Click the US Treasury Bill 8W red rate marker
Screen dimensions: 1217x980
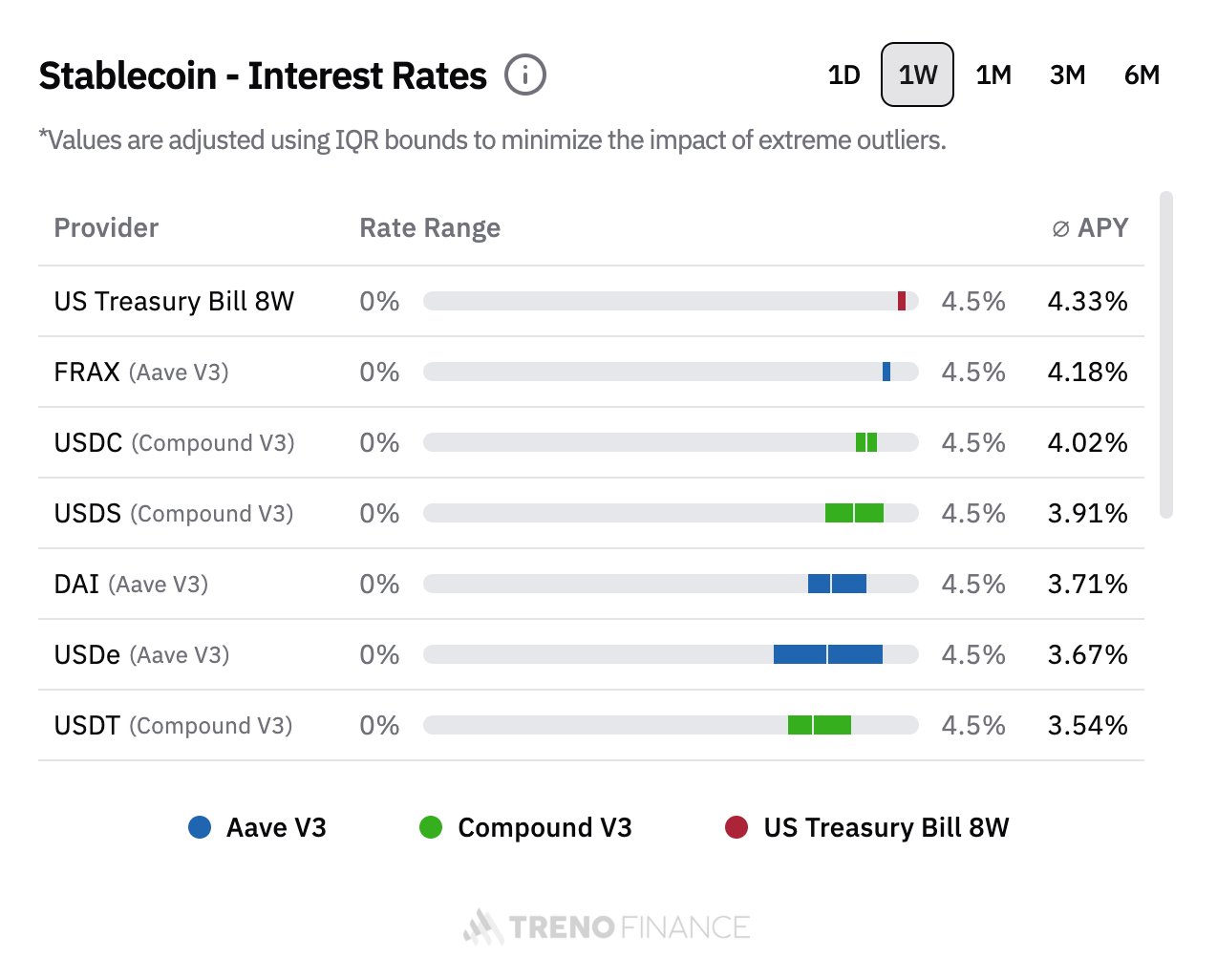(902, 301)
